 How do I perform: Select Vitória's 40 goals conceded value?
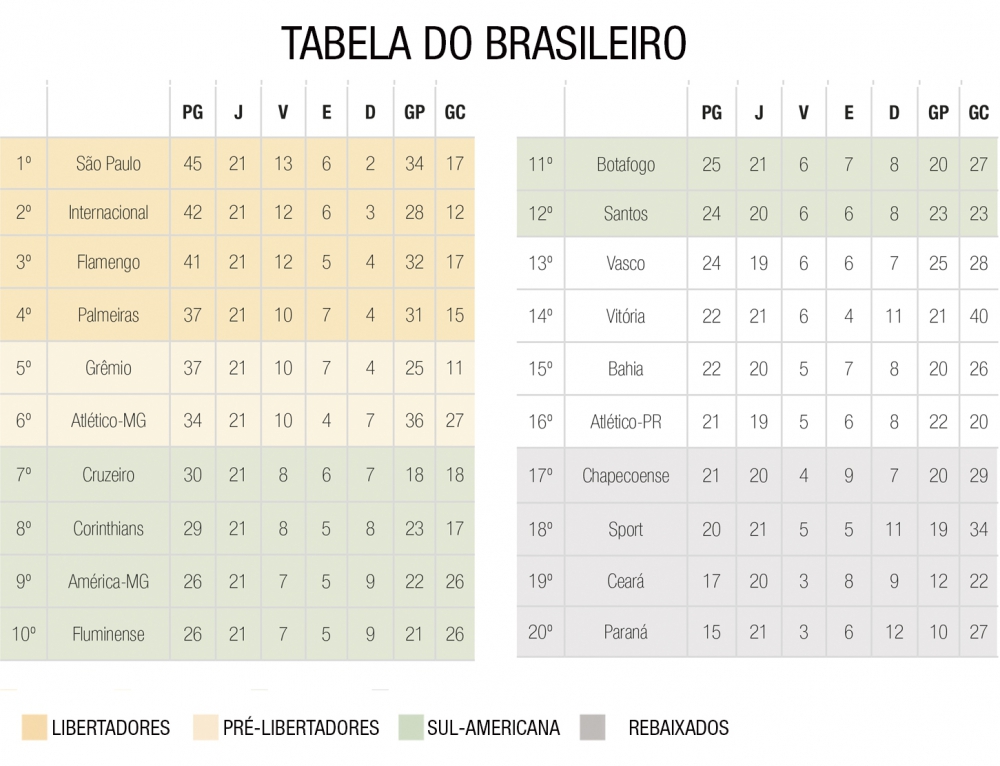click(x=978, y=316)
